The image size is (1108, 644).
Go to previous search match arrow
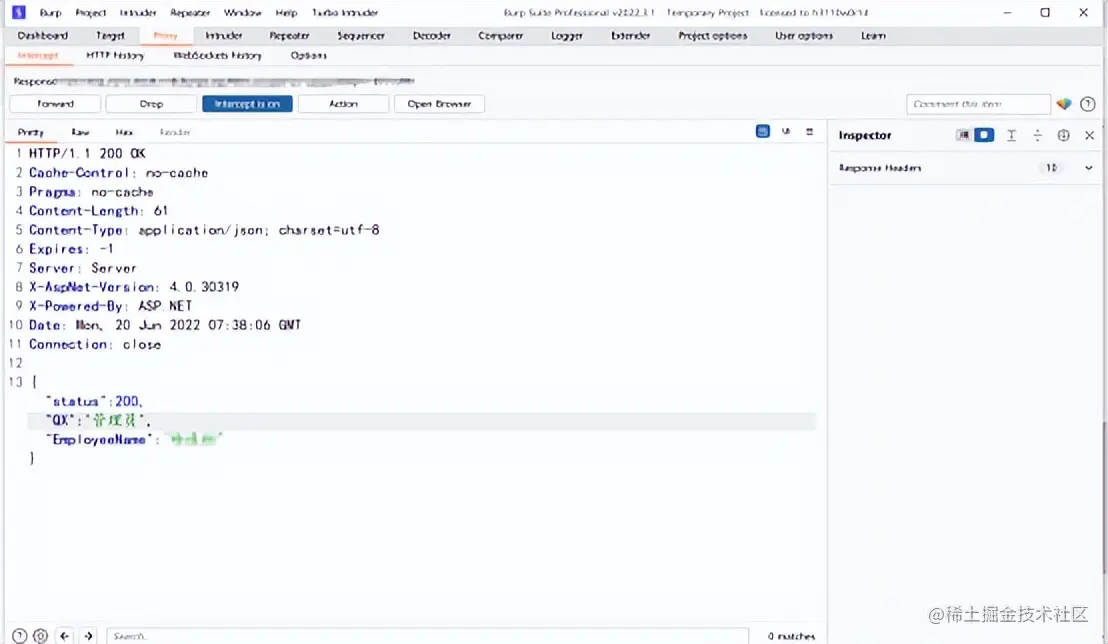coord(64,636)
